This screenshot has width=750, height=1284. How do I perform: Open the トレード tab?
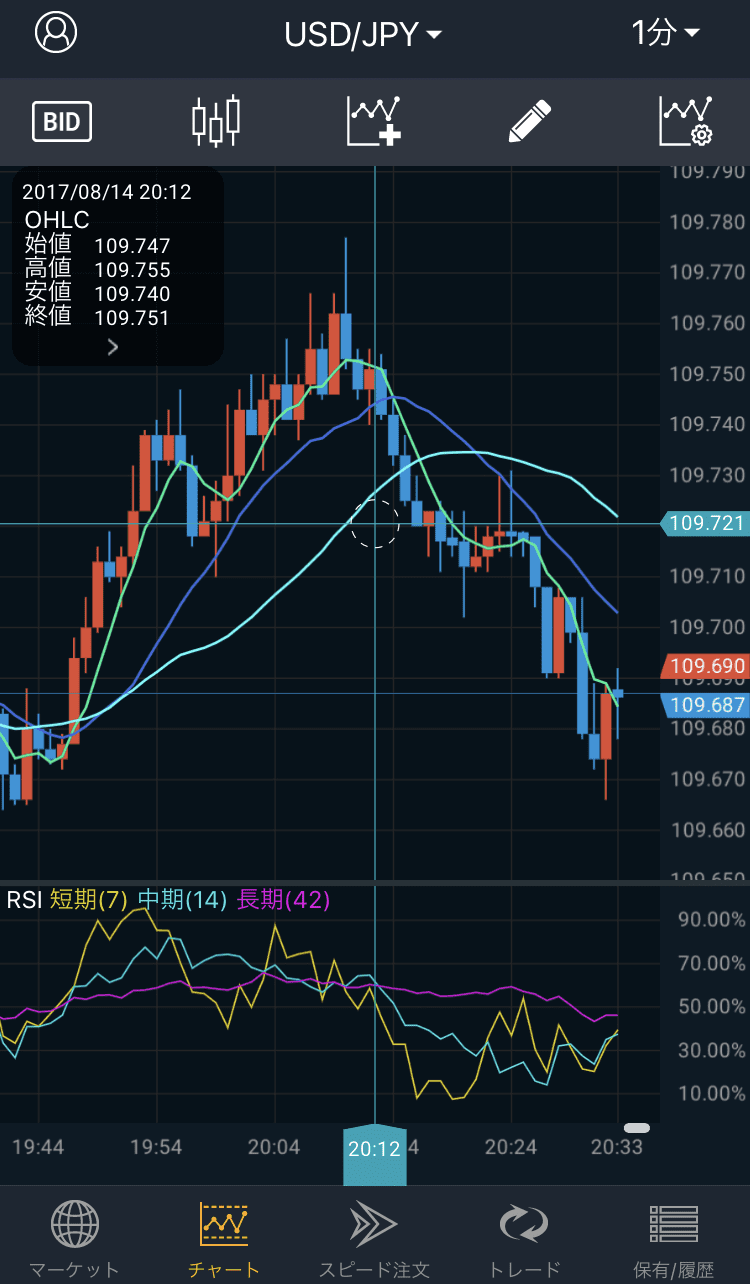click(524, 1240)
